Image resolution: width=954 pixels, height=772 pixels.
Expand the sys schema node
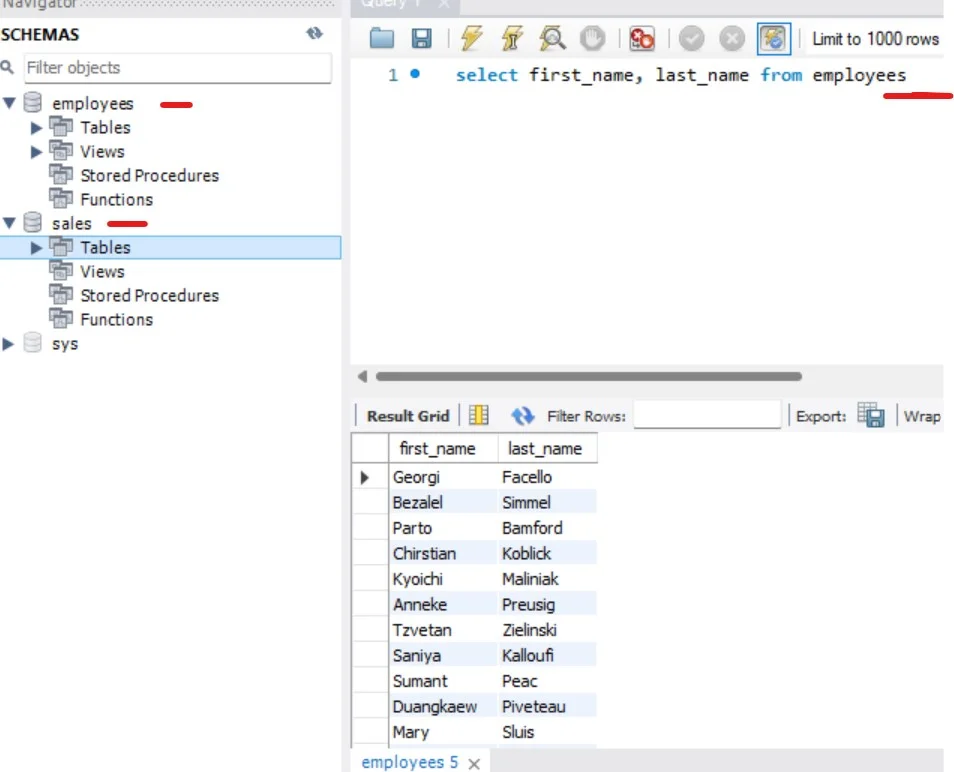(9, 344)
